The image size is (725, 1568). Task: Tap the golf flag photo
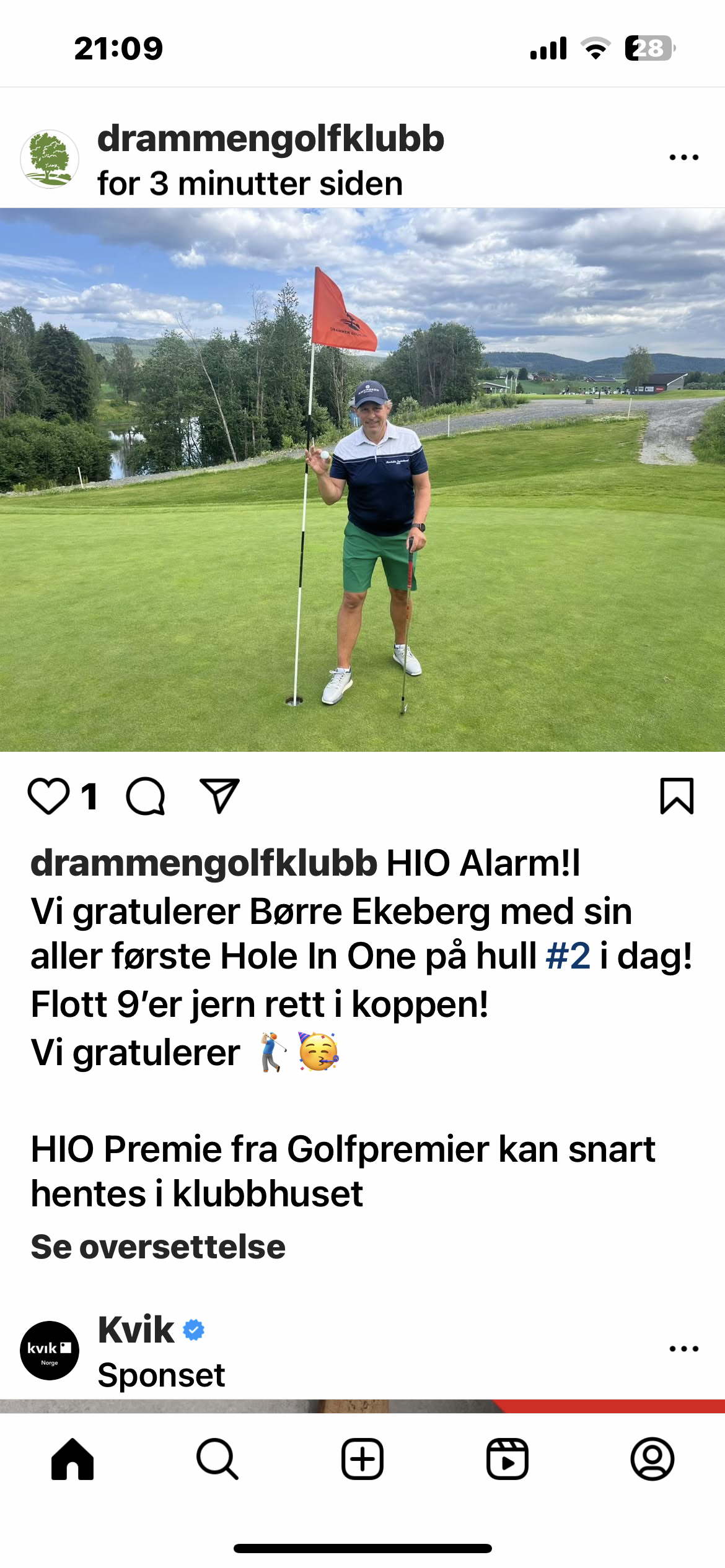tap(362, 480)
